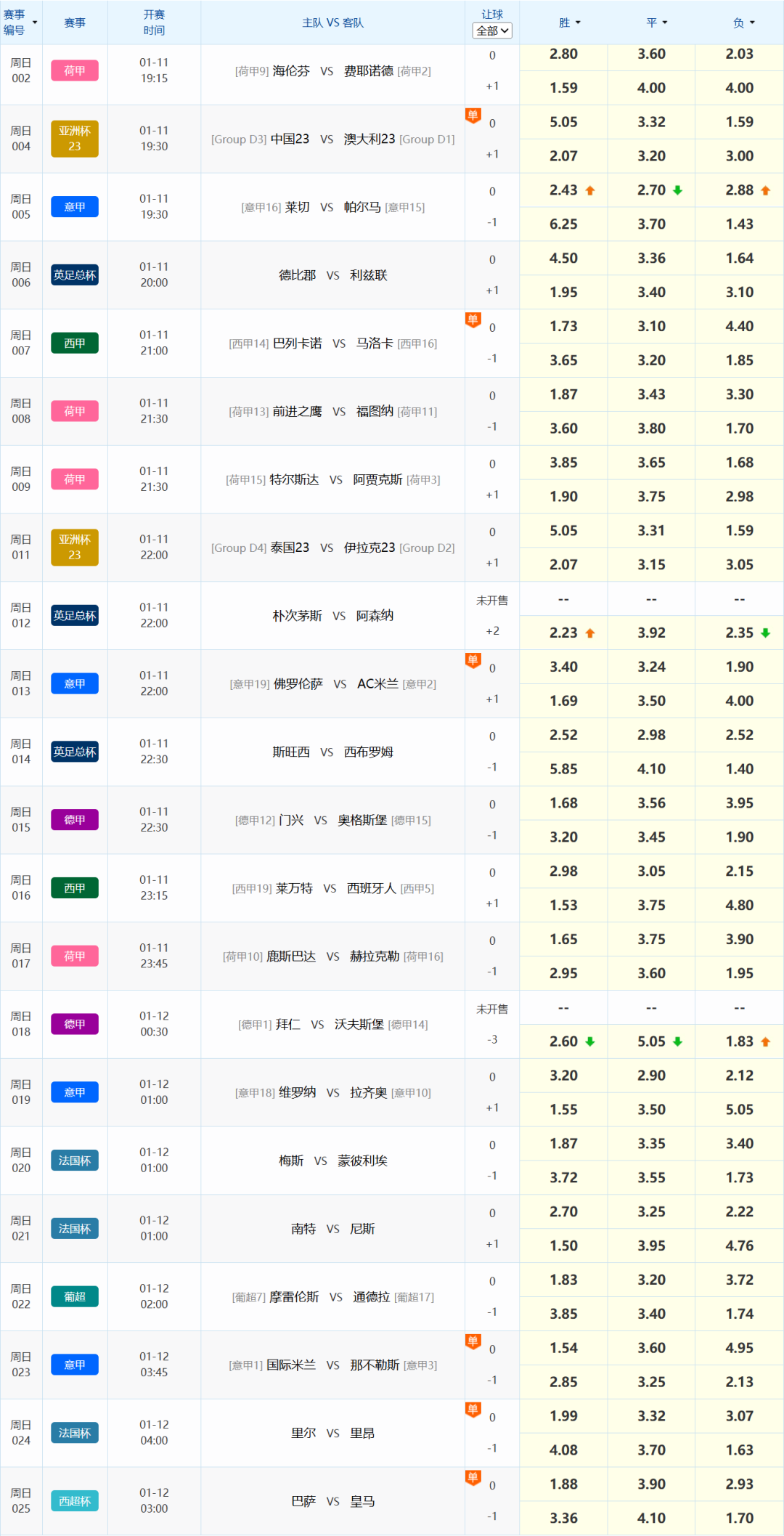Select loss odds 2.12 for 维罗纳 vs 拉齐奥
Screen dimensions: 784x1536
(x=739, y=1076)
